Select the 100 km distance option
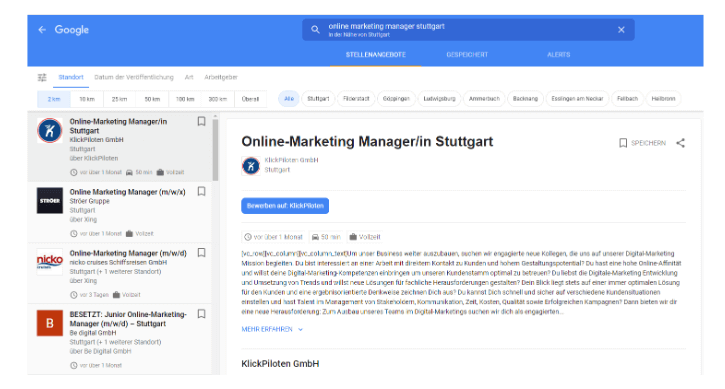Image resolution: width=725 pixels, height=389 pixels. point(185,99)
